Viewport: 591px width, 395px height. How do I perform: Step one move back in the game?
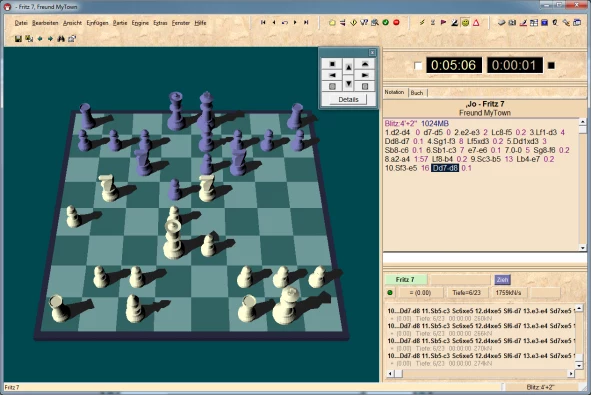(274, 23)
